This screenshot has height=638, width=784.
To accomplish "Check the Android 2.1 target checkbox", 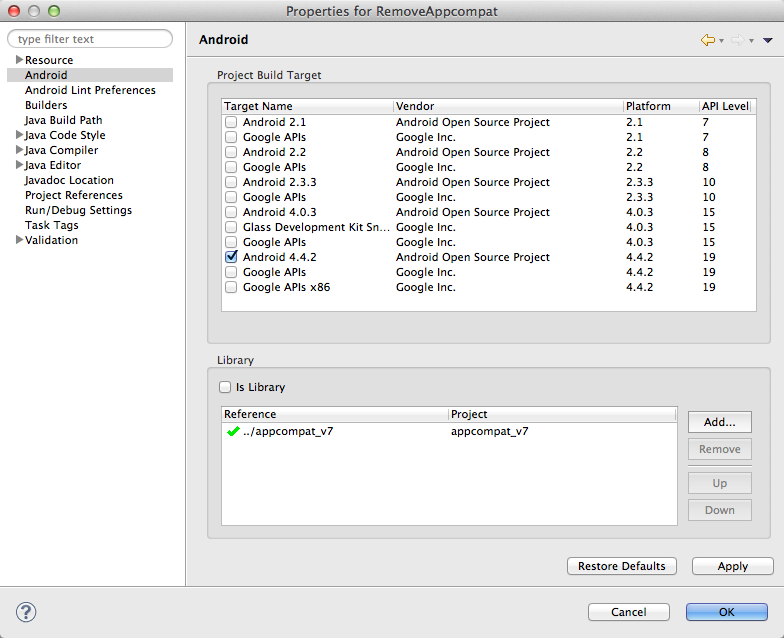I will pyautogui.click(x=231, y=122).
